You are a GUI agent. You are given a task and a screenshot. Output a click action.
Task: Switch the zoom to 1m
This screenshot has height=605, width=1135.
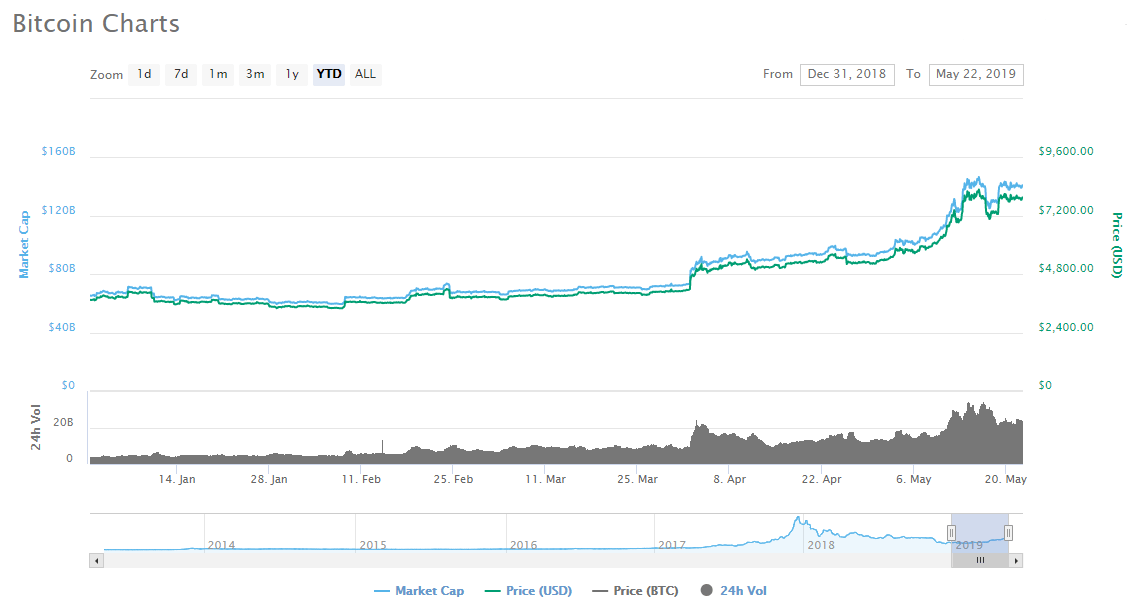[x=218, y=74]
